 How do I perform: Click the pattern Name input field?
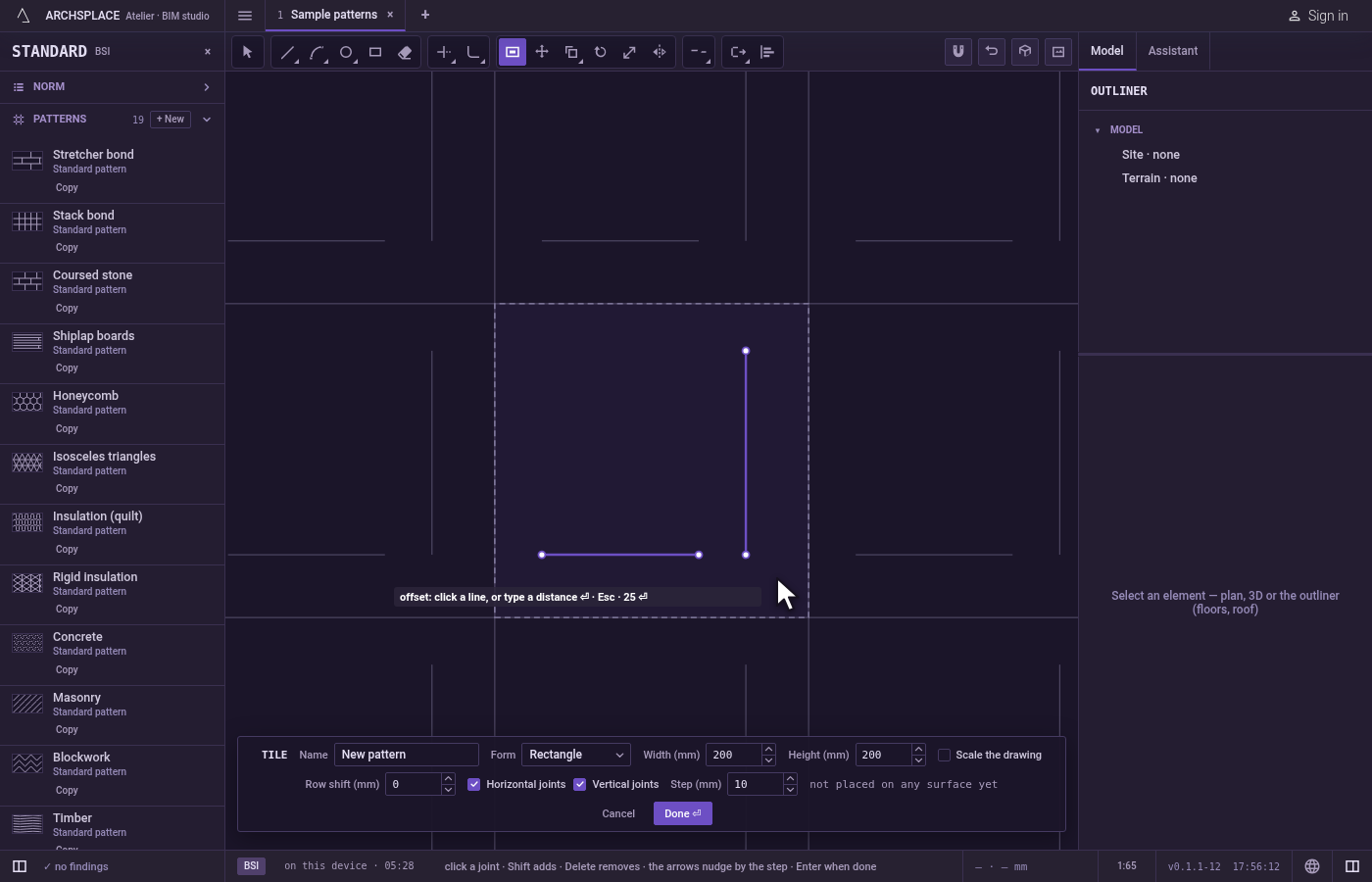point(407,755)
